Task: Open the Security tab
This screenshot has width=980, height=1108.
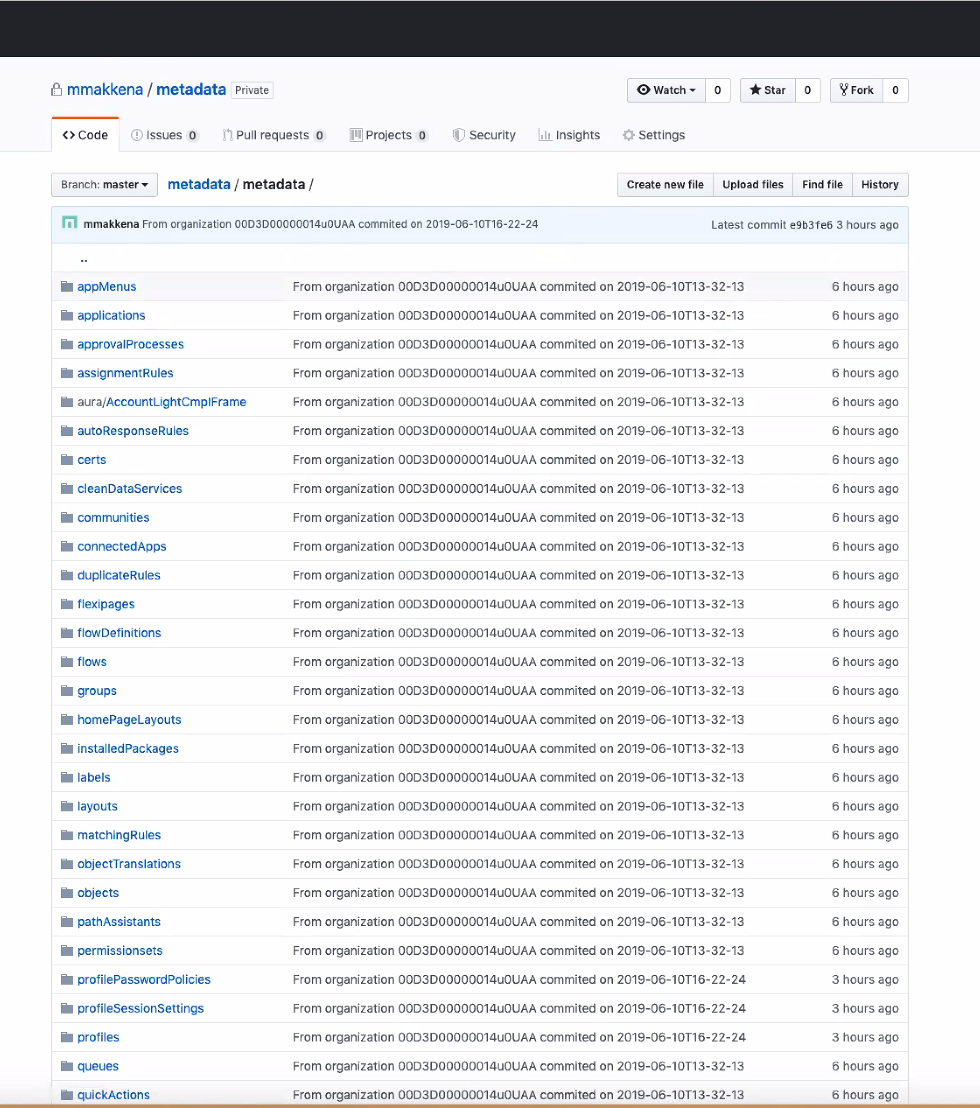Action: 484,135
